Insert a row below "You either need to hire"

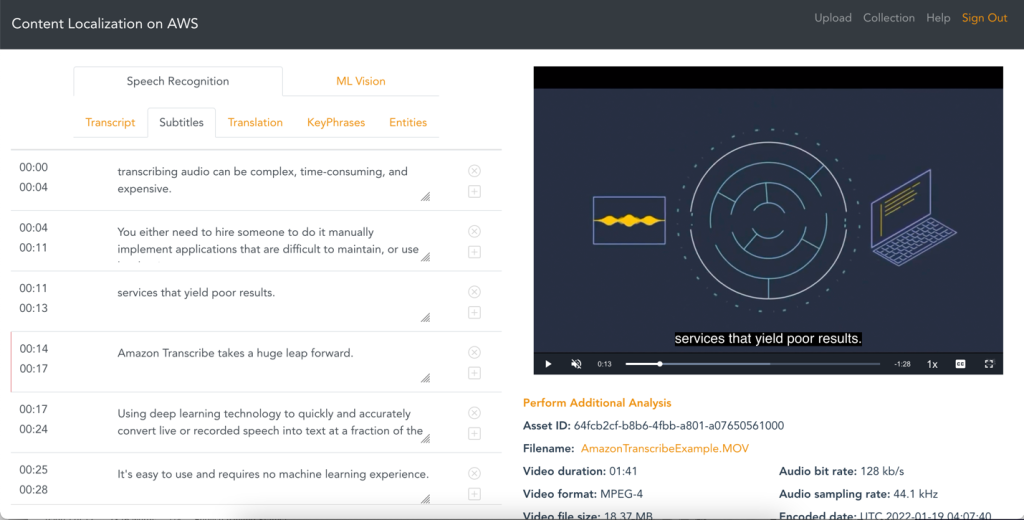coord(475,252)
